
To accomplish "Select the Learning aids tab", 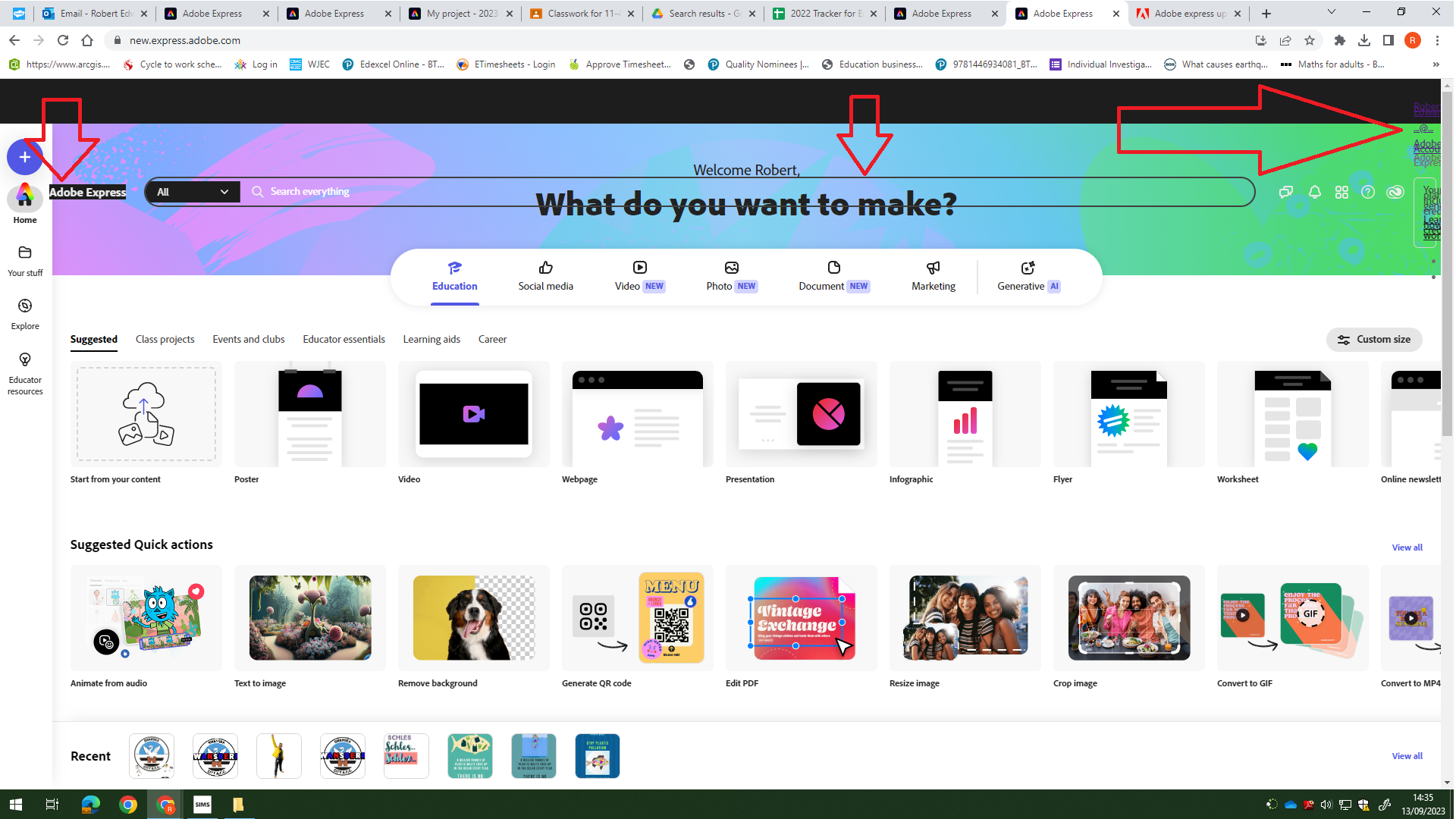I will (x=431, y=339).
